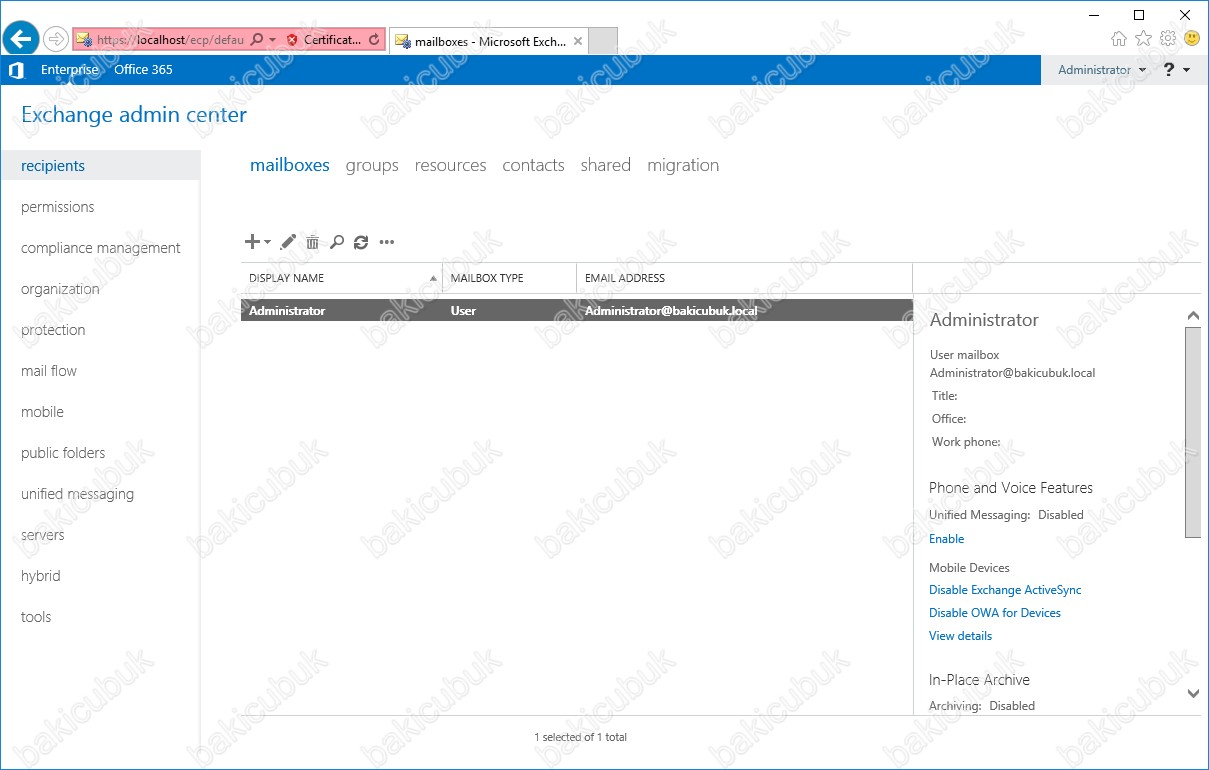Refresh the mailbox list
1209x770 pixels.
click(361, 242)
